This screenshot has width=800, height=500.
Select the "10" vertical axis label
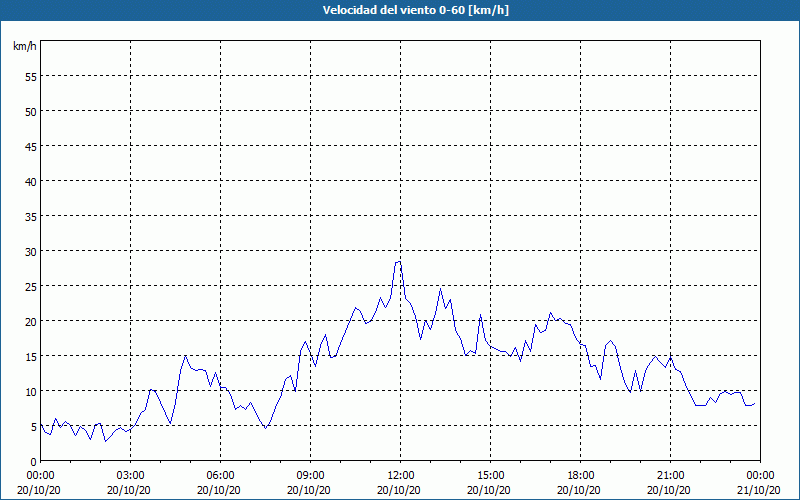point(31,392)
